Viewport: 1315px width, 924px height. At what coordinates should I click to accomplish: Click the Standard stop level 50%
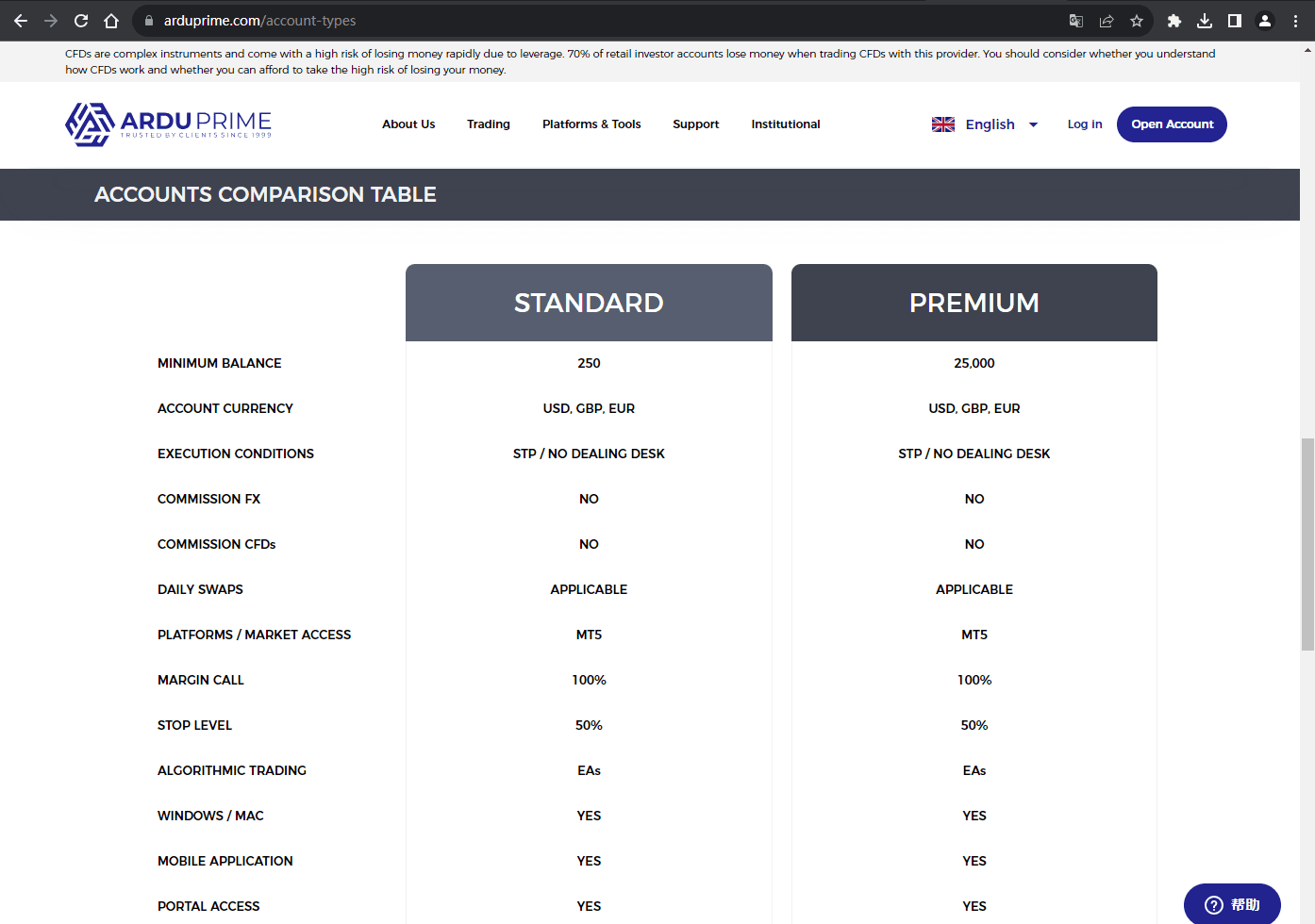pyautogui.click(x=589, y=725)
